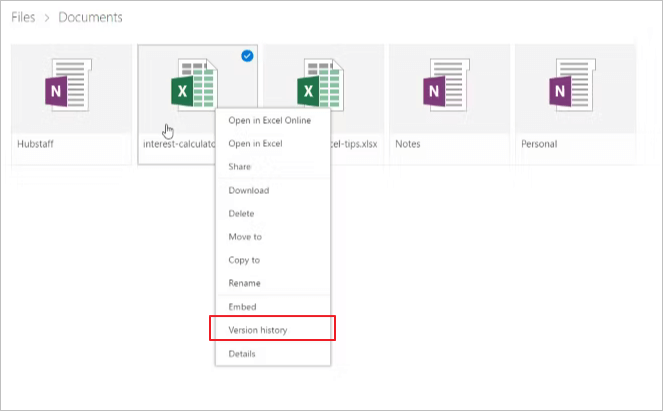The image size is (663, 411).
Task: Navigate to Files in the breadcrumb
Action: (x=23, y=18)
